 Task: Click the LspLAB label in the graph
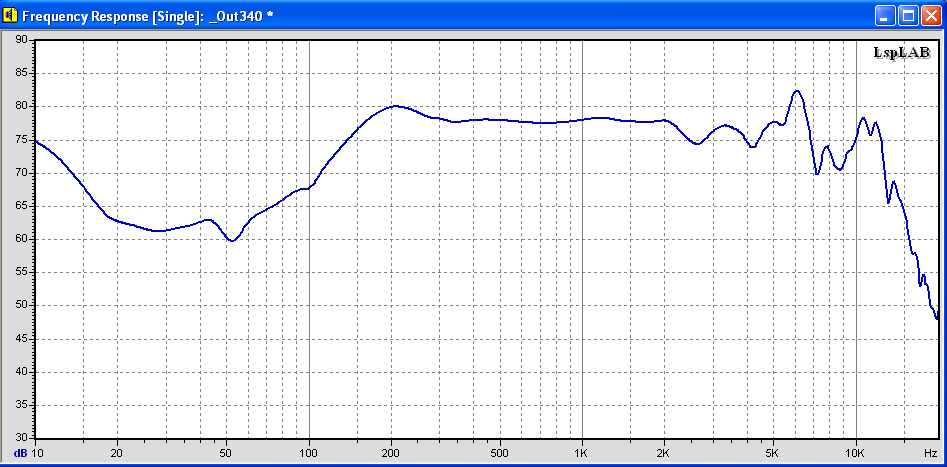tap(902, 53)
